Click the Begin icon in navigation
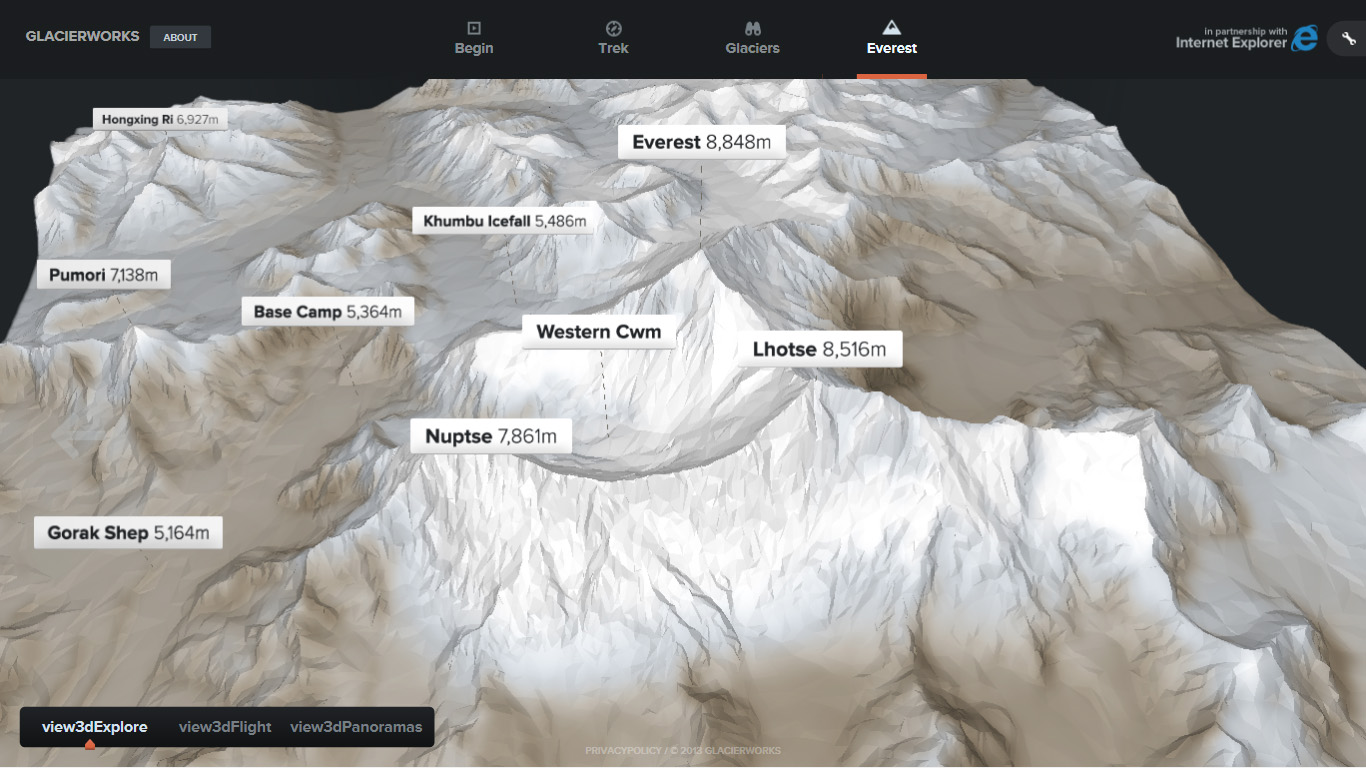Viewport: 1366px width, 768px height. (474, 28)
